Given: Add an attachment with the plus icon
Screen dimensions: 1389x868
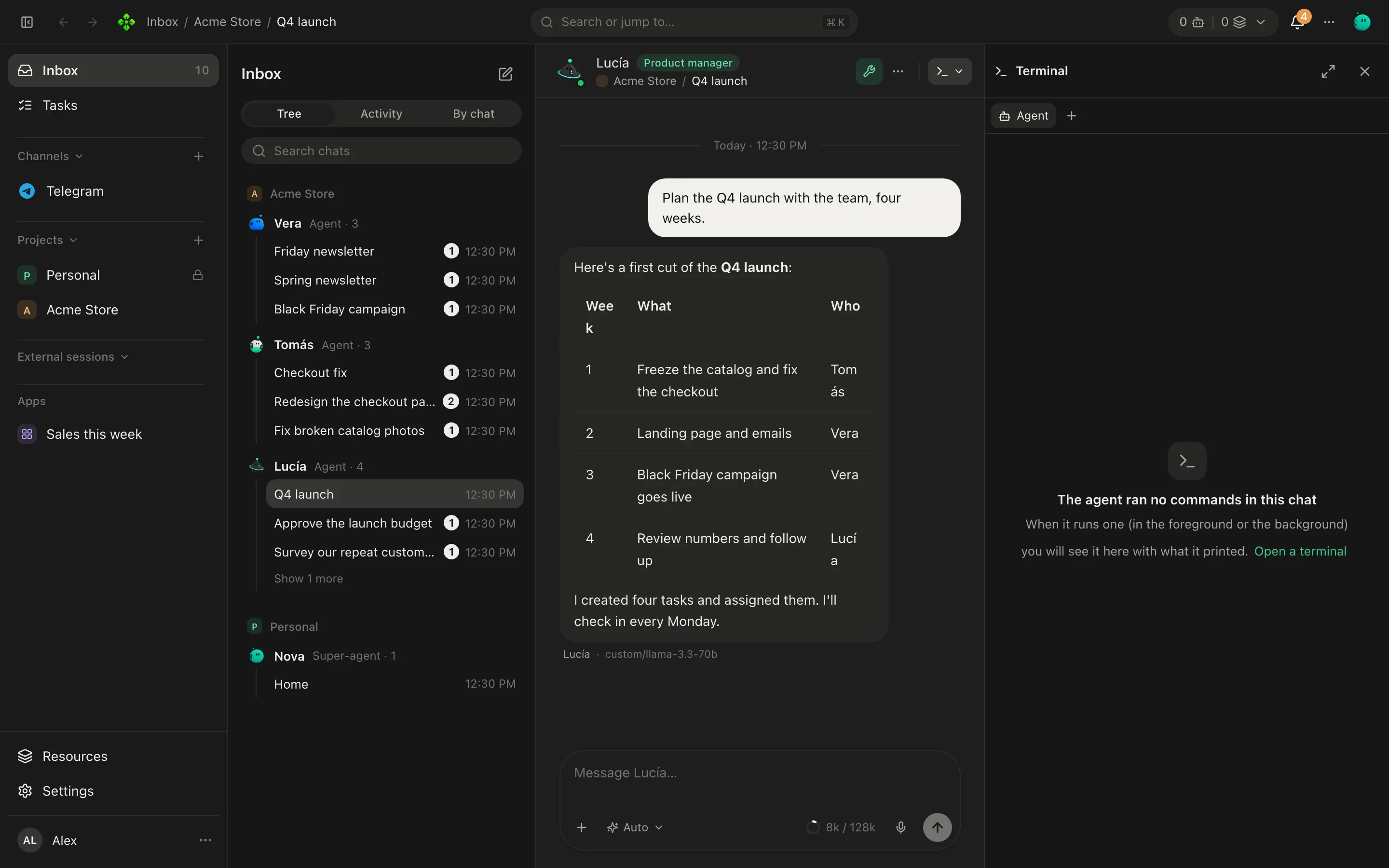Looking at the screenshot, I should (x=582, y=827).
